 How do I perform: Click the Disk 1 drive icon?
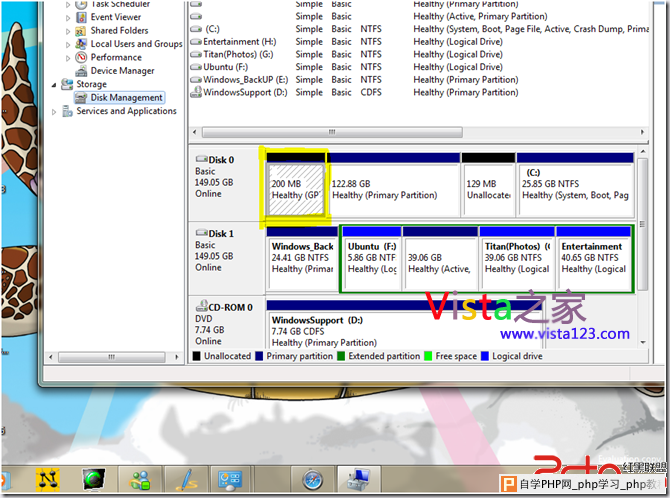pos(201,233)
